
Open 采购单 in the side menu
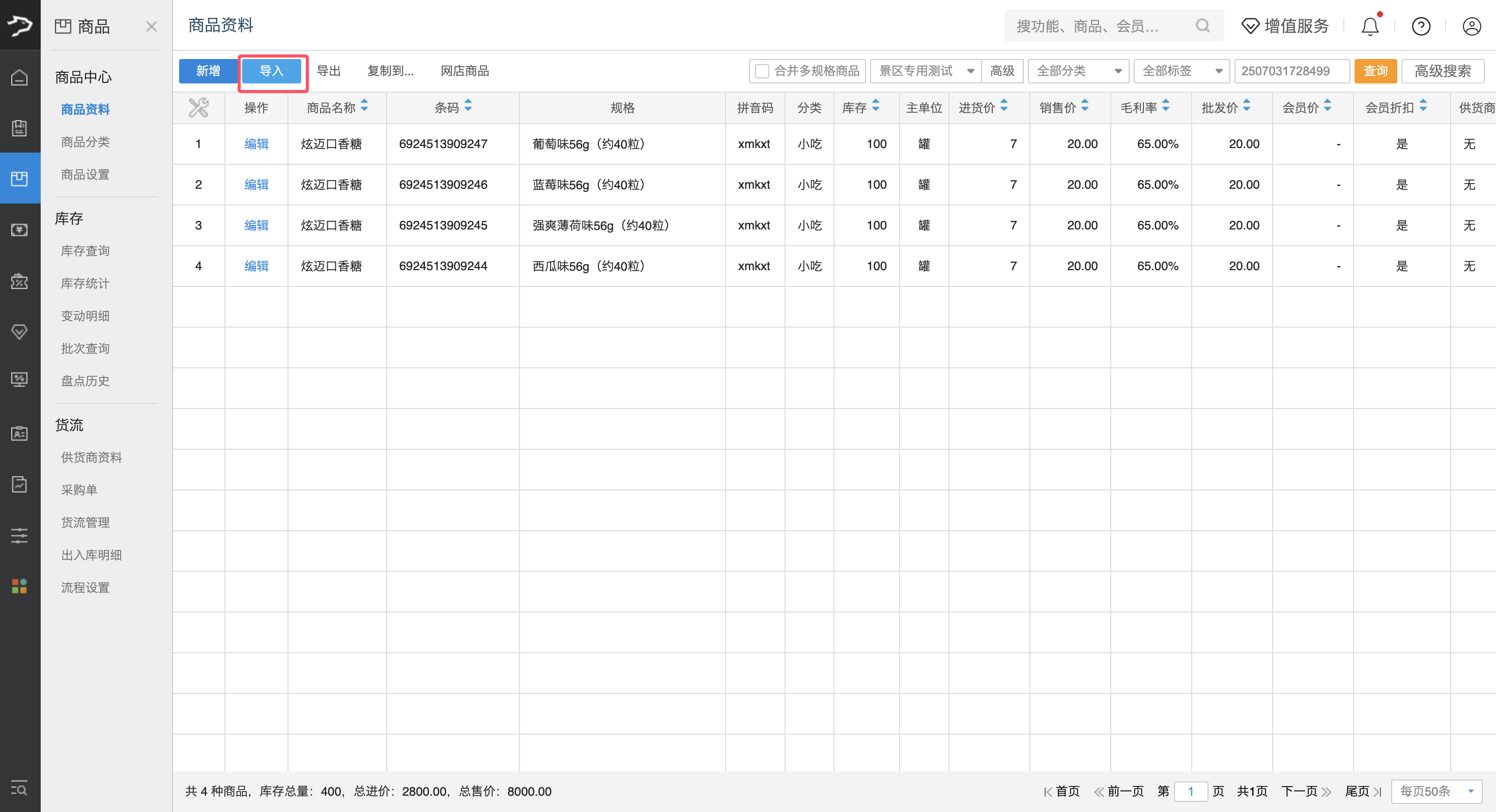coord(79,489)
